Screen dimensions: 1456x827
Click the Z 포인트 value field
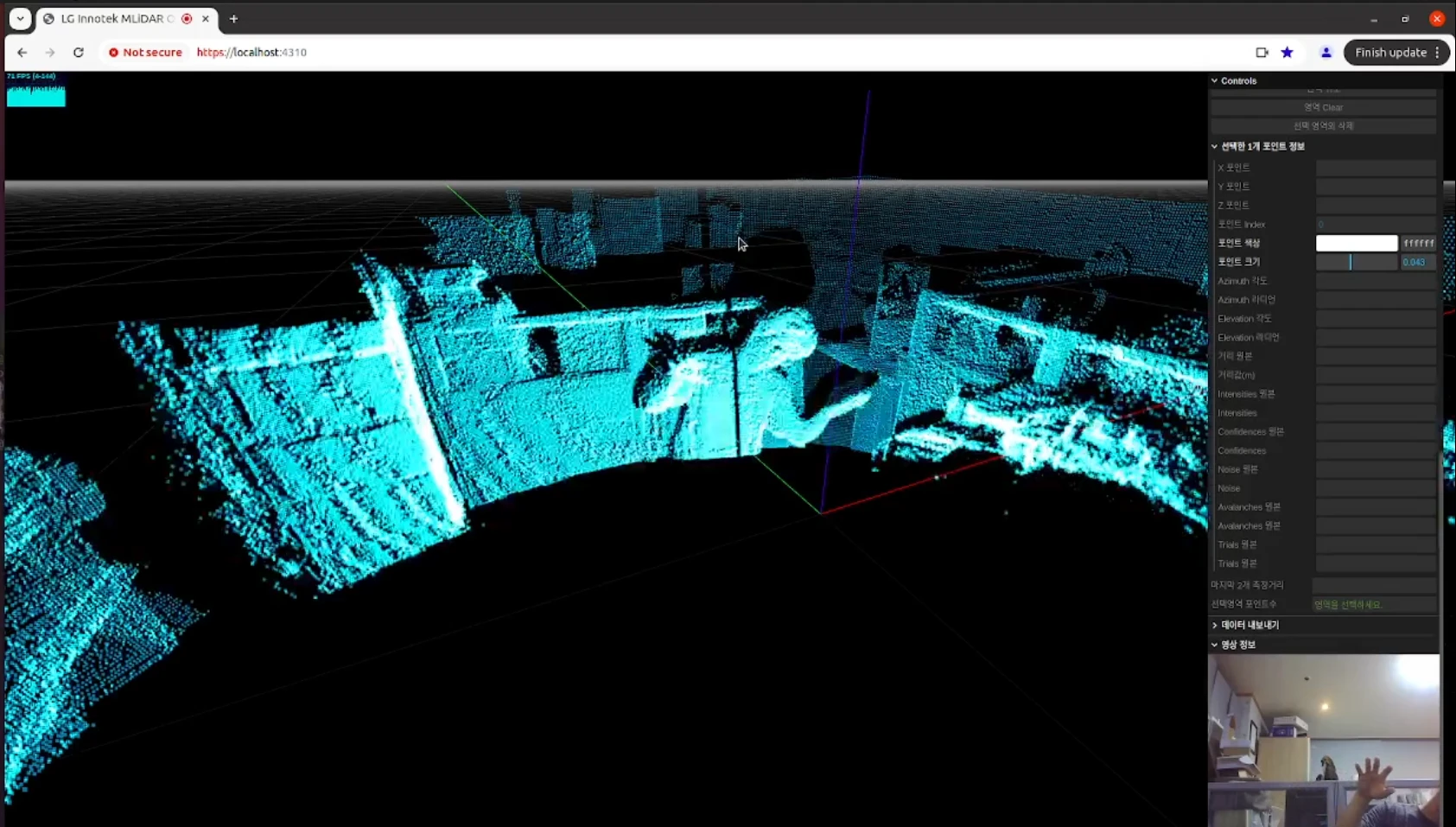[x=1376, y=206]
